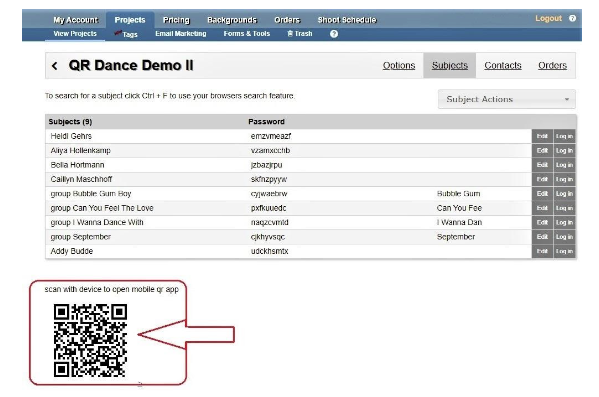Click Edit for group Can You Feel The Love
The image size is (599, 397).
tap(542, 208)
